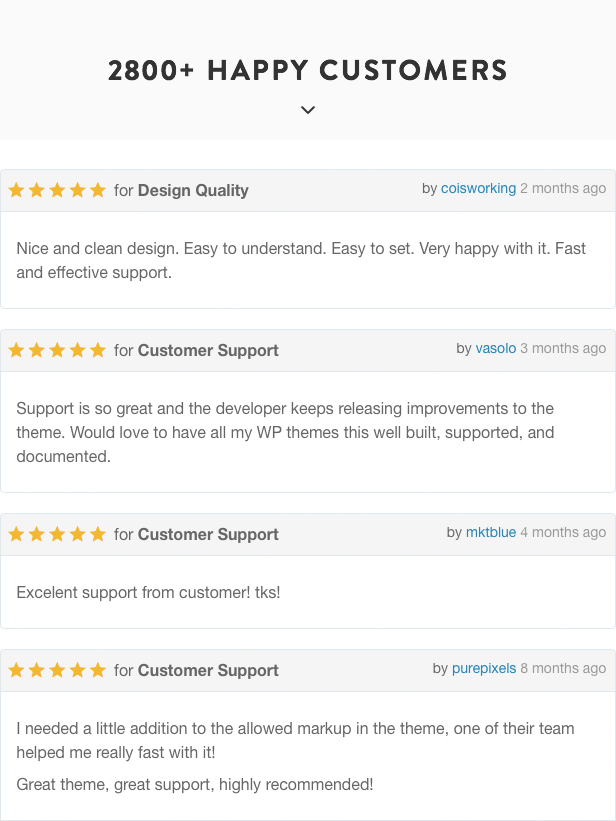Open vasolo's user profile link

pos(496,349)
